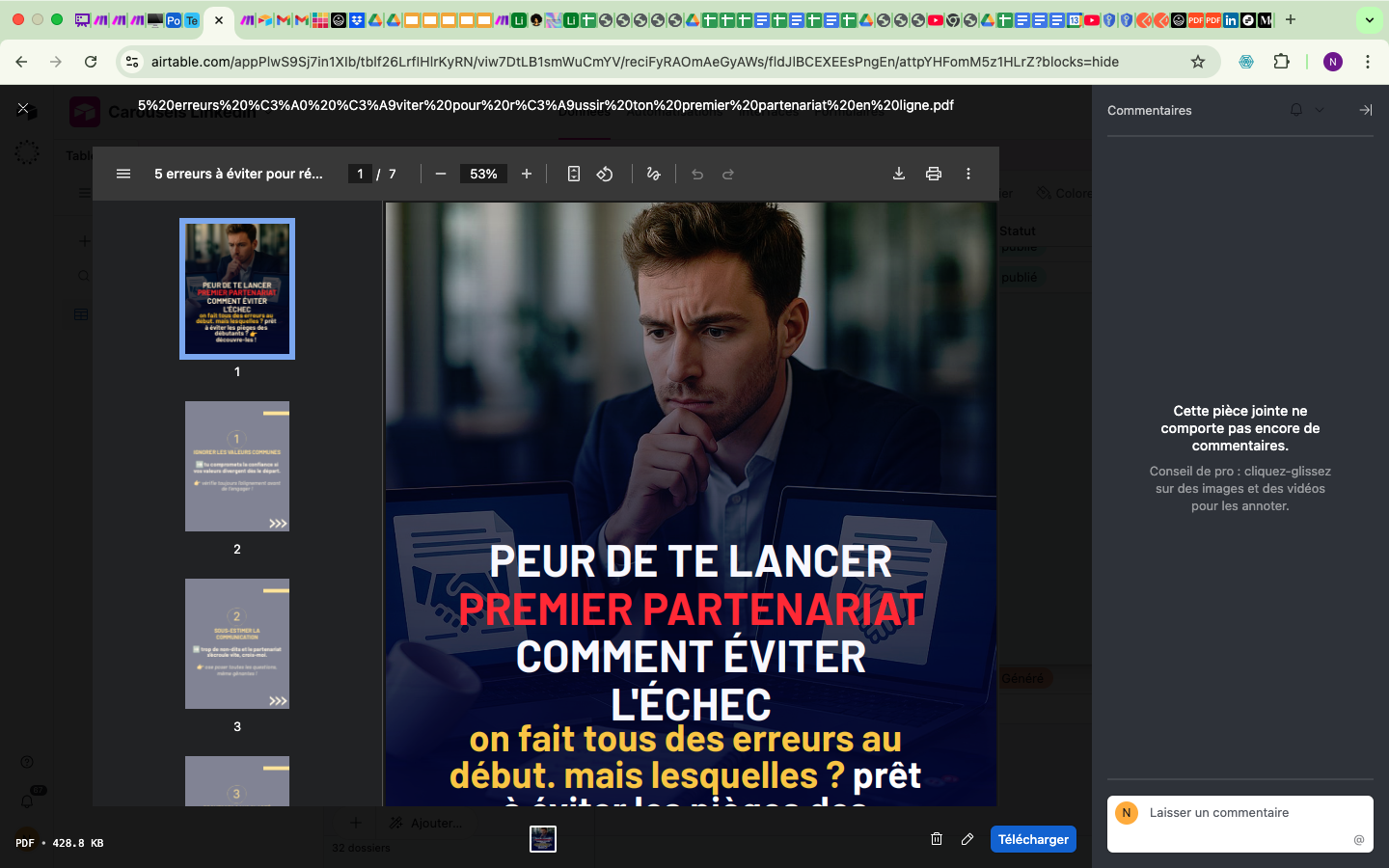Select page 3 thumbnail
The height and width of the screenshot is (868, 1389).
[x=237, y=643]
